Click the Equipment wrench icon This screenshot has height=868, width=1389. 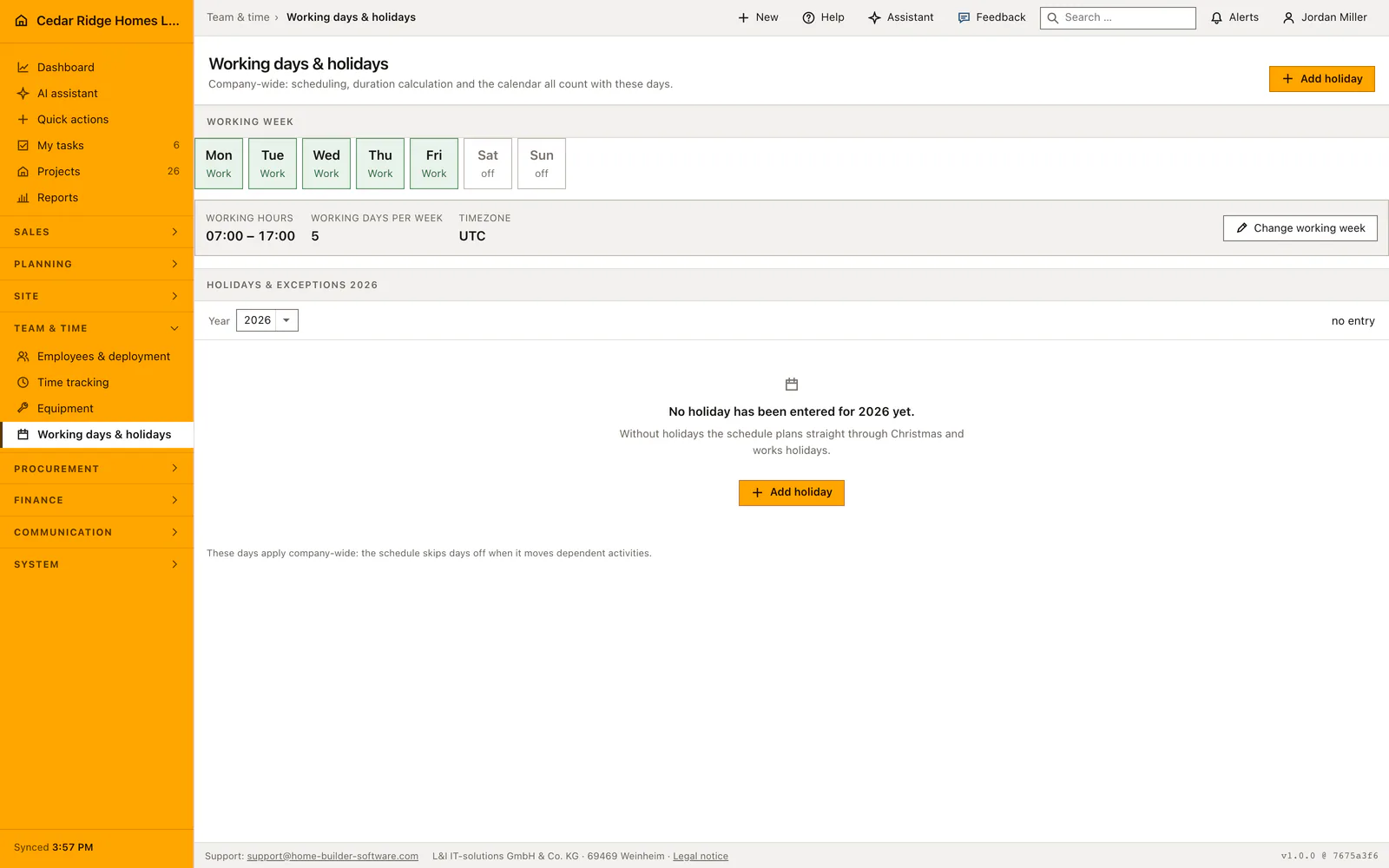pyautogui.click(x=23, y=409)
